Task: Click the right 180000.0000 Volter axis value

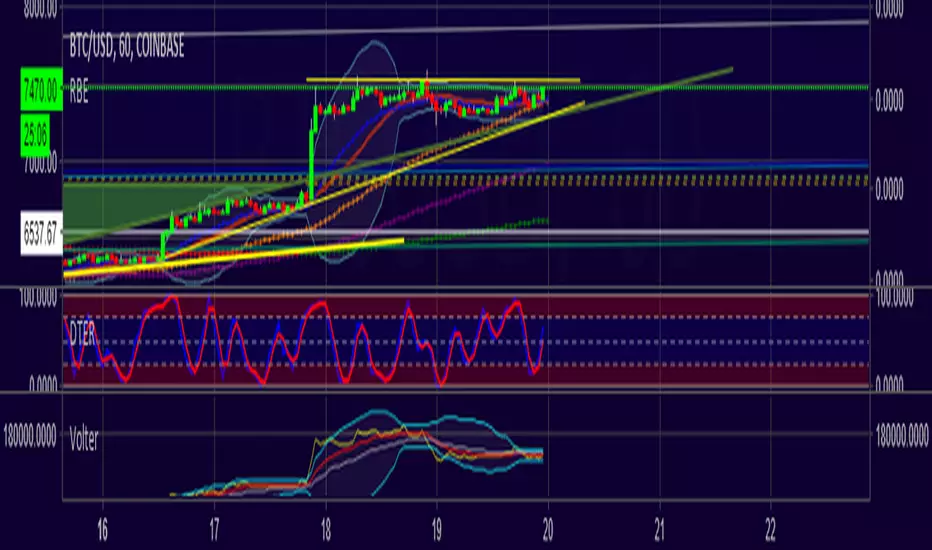Action: [902, 436]
